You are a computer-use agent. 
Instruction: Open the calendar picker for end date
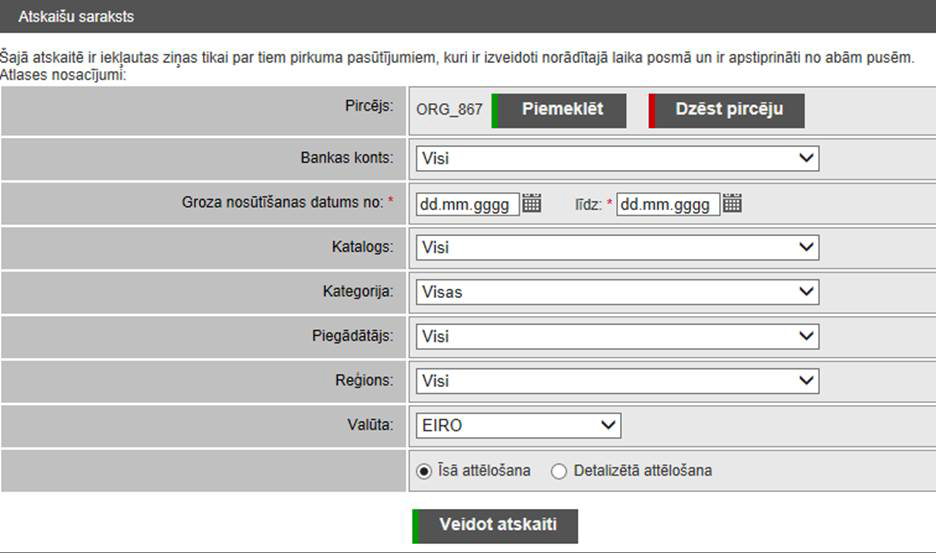732,204
